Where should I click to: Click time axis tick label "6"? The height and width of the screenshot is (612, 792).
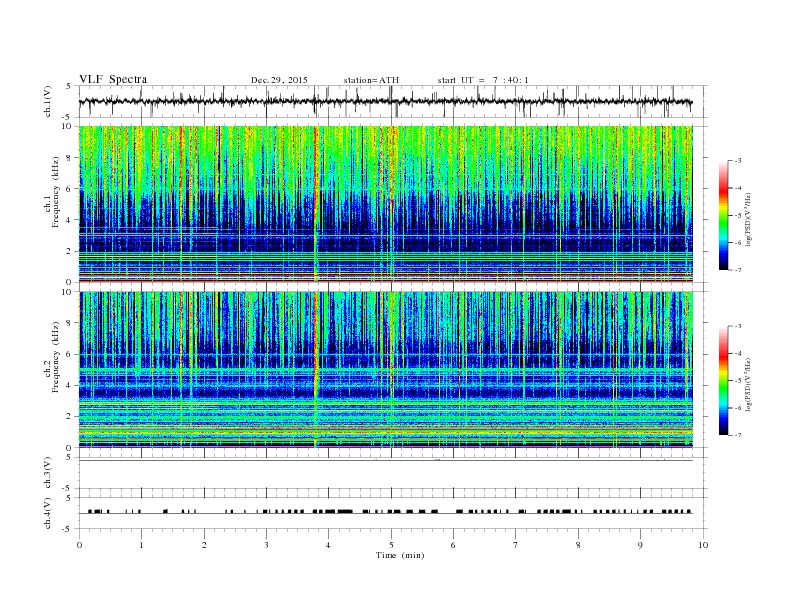coord(454,545)
